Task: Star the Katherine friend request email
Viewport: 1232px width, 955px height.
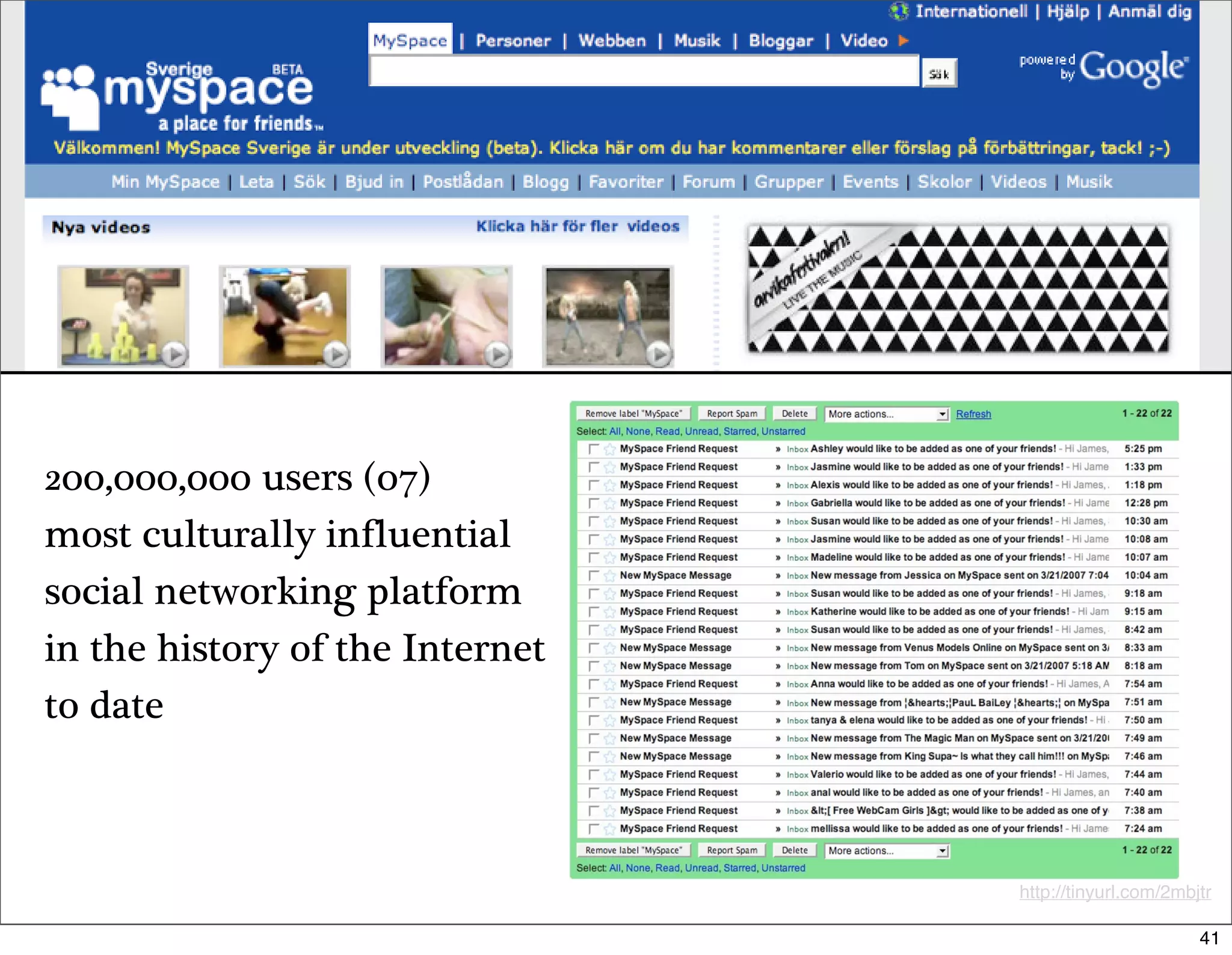Action: click(609, 611)
